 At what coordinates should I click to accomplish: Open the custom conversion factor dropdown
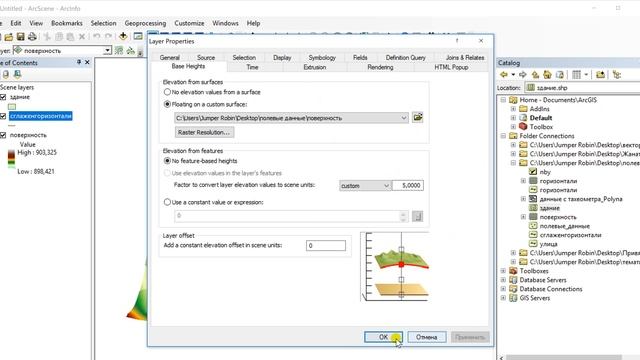point(386,186)
